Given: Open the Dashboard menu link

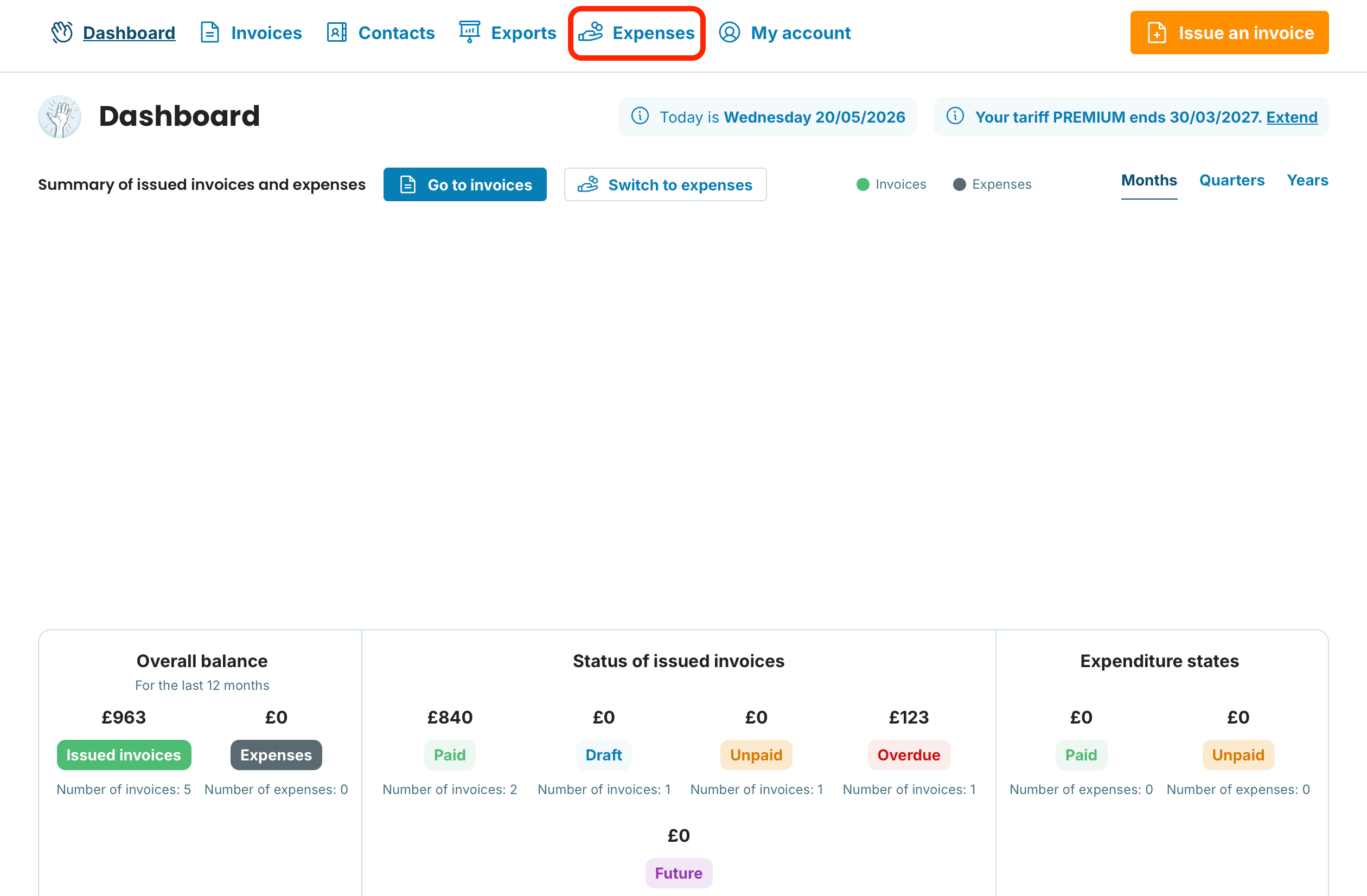Looking at the screenshot, I should pos(129,33).
